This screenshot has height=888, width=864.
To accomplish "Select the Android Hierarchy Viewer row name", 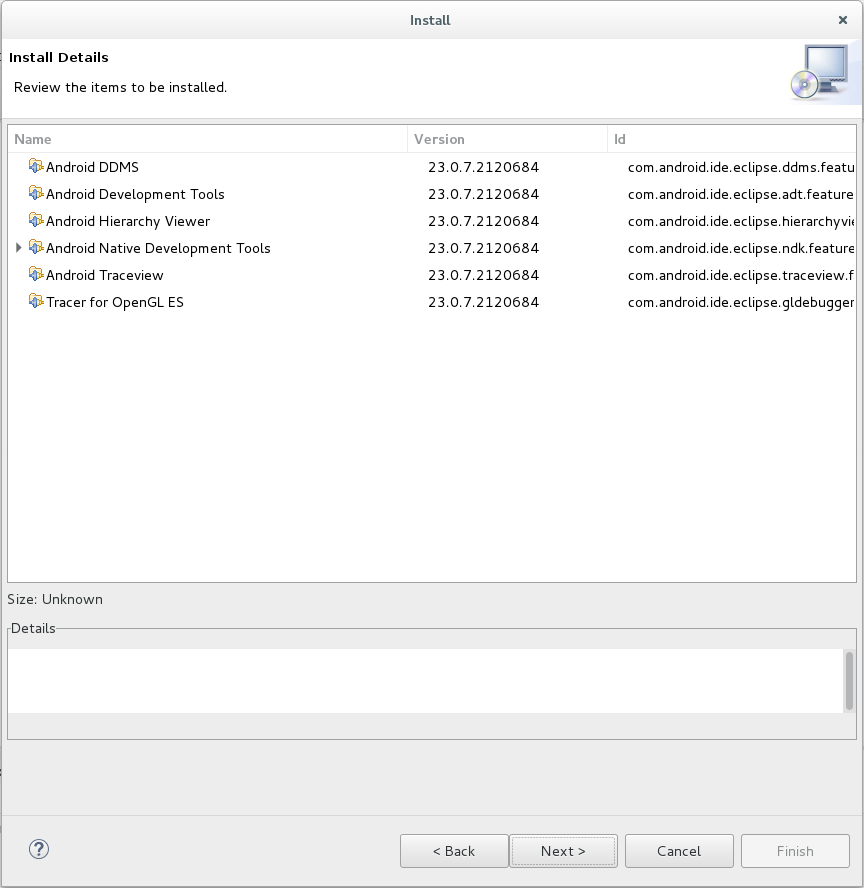I will (128, 221).
